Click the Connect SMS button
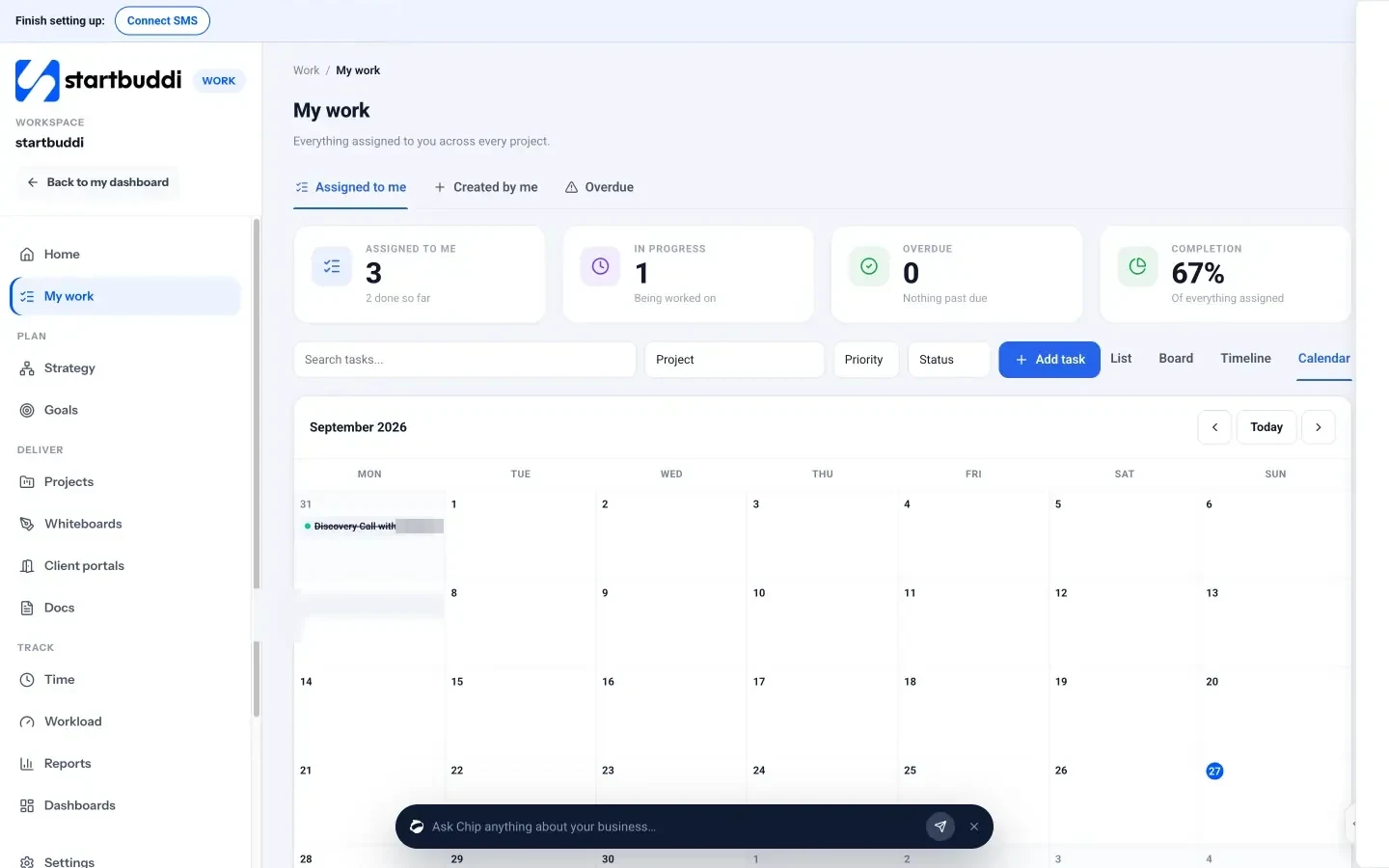 click(162, 20)
